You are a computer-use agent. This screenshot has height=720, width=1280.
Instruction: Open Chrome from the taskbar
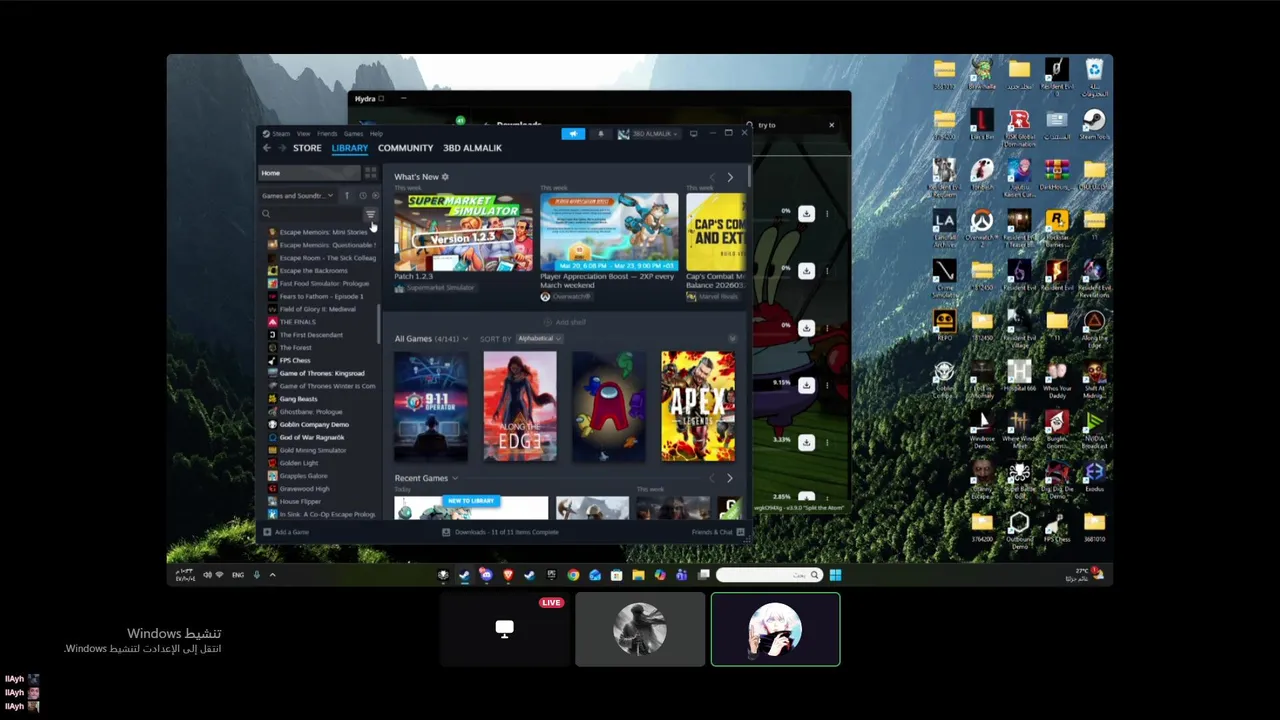(x=573, y=575)
